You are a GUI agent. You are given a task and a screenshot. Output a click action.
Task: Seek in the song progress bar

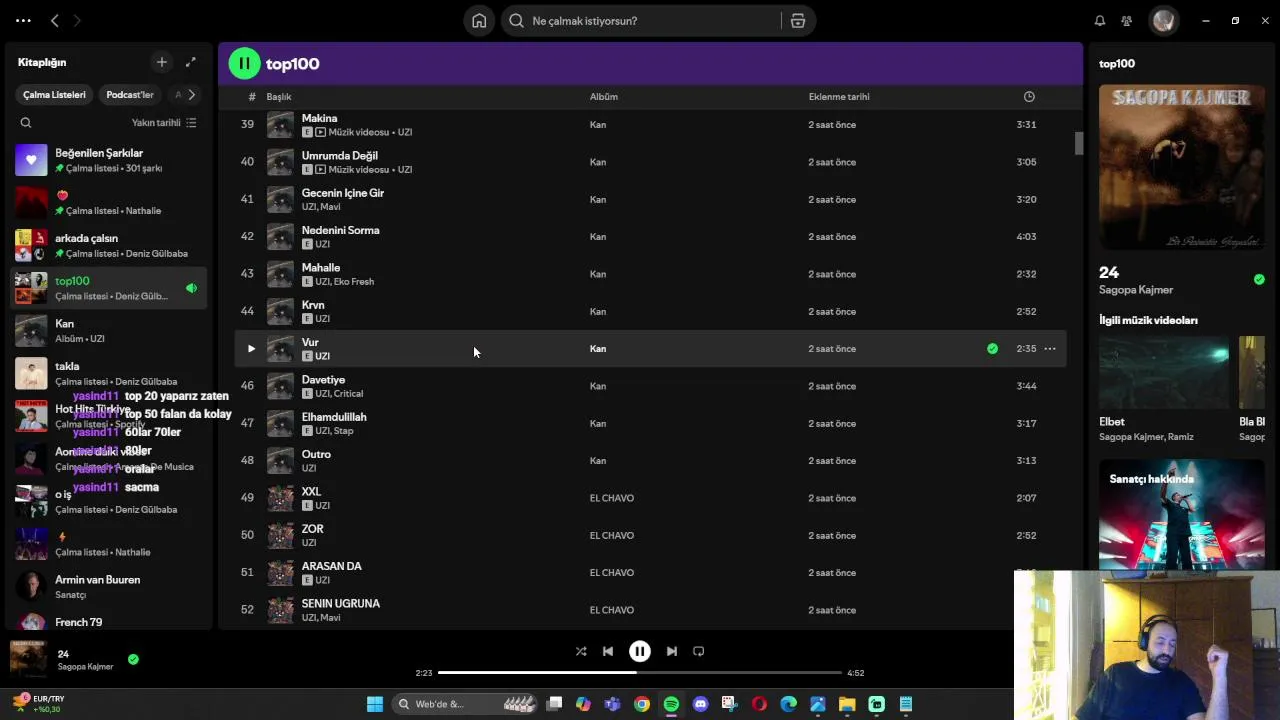coord(640,673)
